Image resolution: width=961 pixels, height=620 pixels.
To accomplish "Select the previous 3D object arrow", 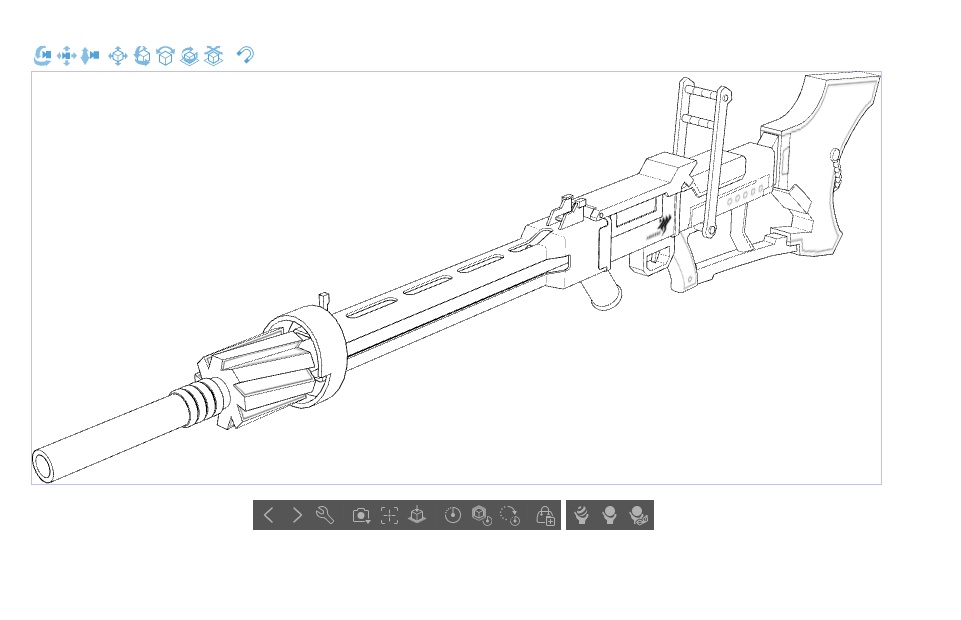I will (x=268, y=515).
